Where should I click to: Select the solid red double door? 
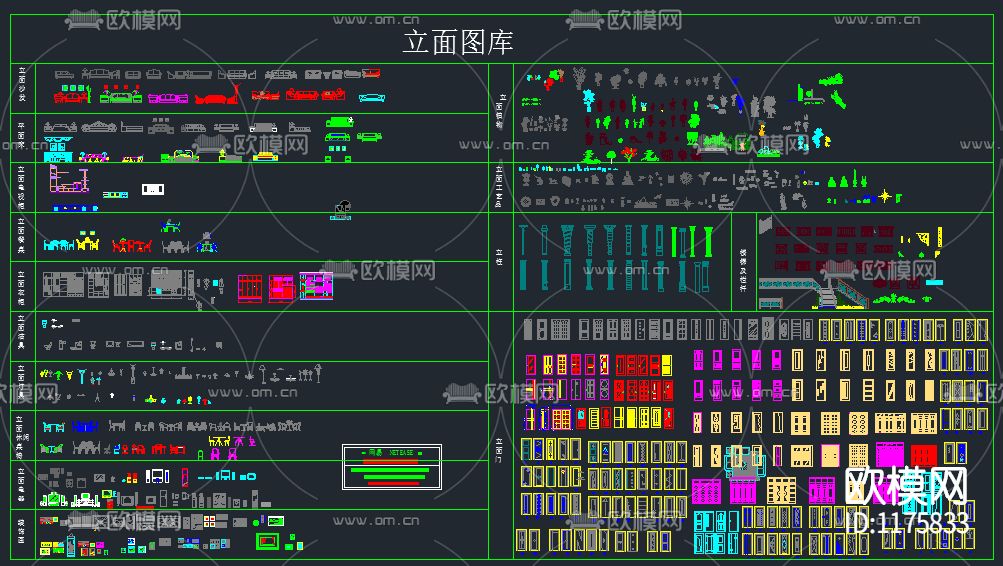(x=923, y=455)
